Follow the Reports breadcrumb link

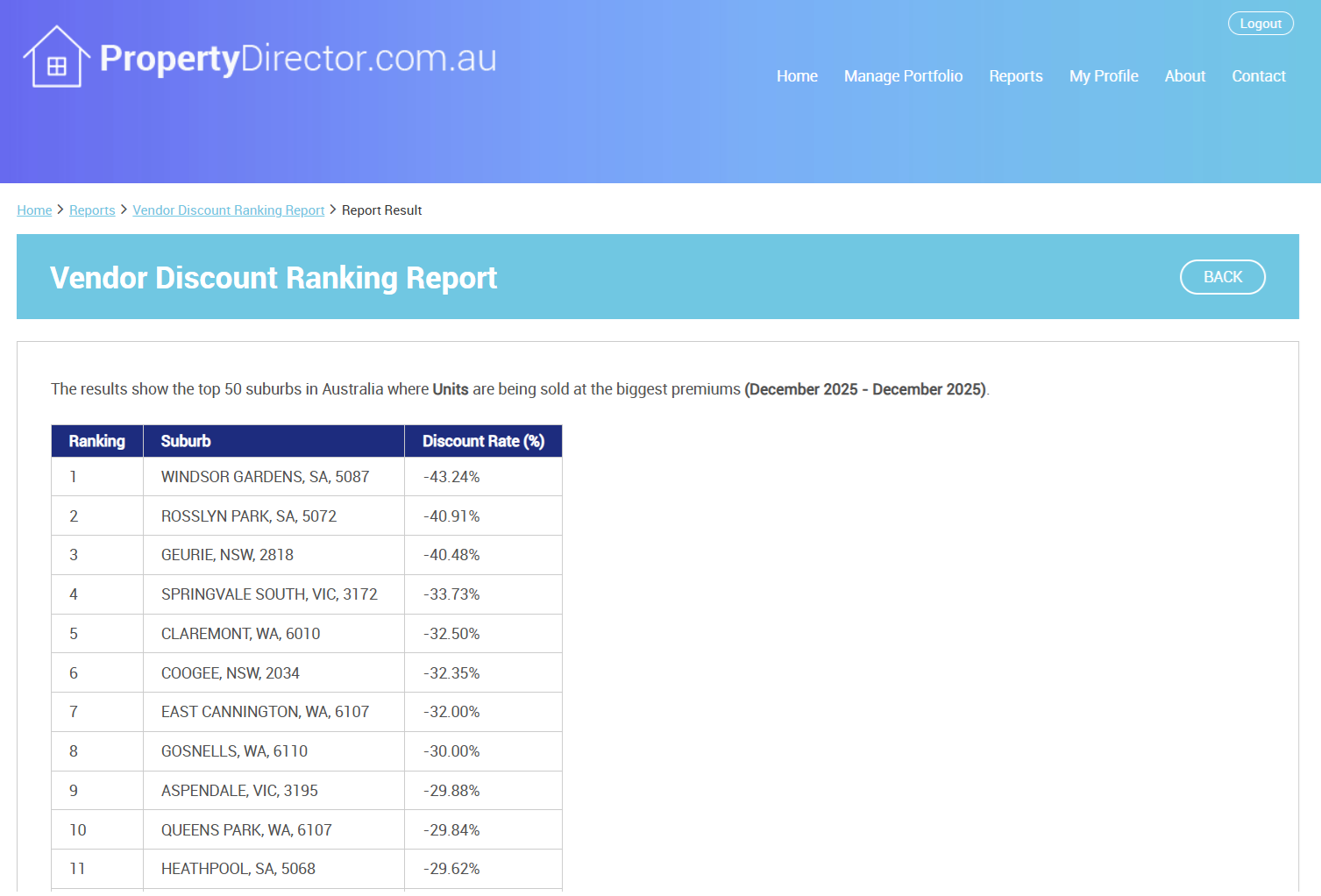tap(92, 210)
